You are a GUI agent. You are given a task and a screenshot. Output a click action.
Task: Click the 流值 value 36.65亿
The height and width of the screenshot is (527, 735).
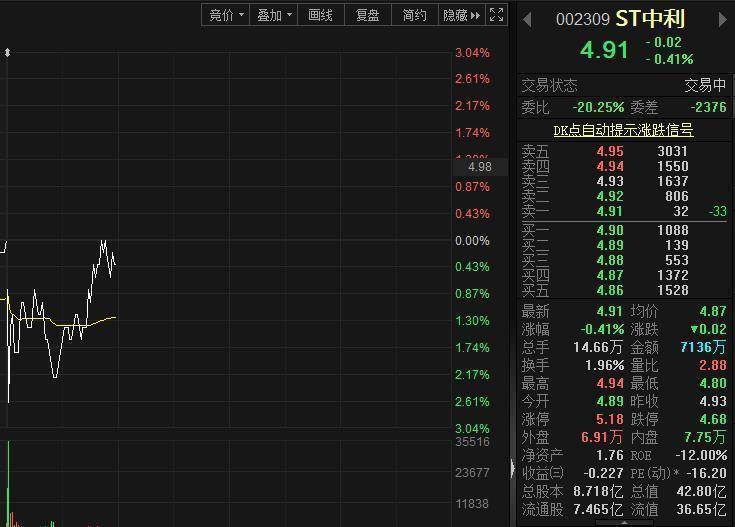coord(702,509)
